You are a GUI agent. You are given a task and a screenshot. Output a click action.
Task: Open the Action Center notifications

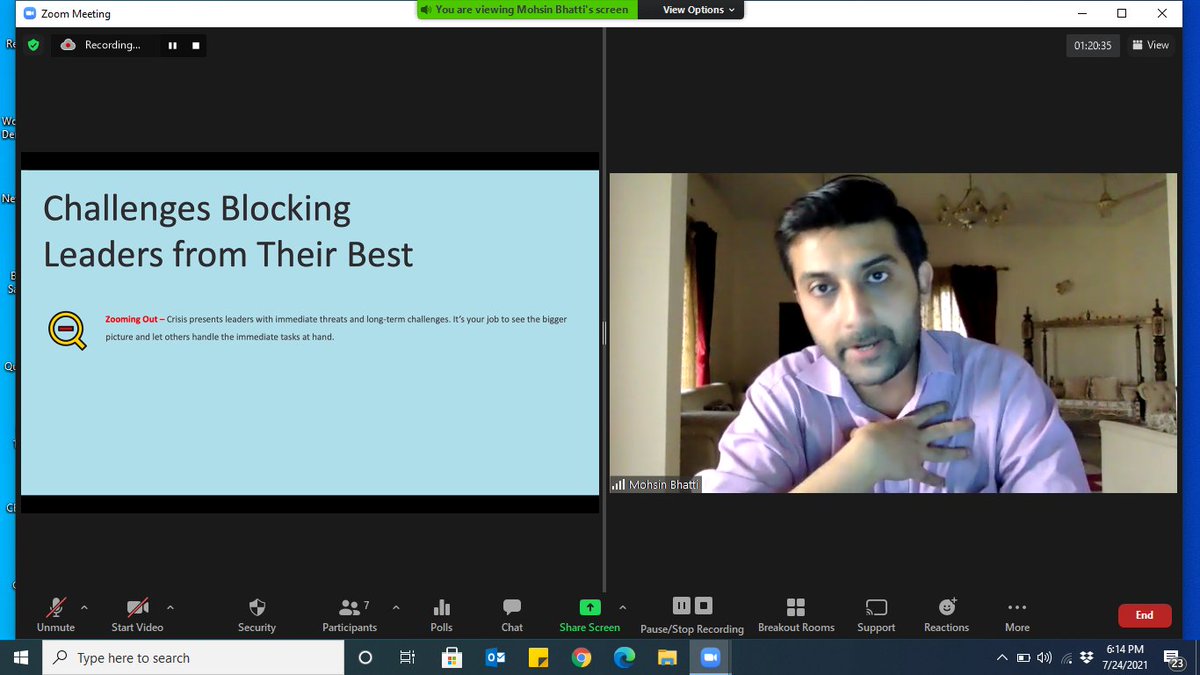(1176, 658)
